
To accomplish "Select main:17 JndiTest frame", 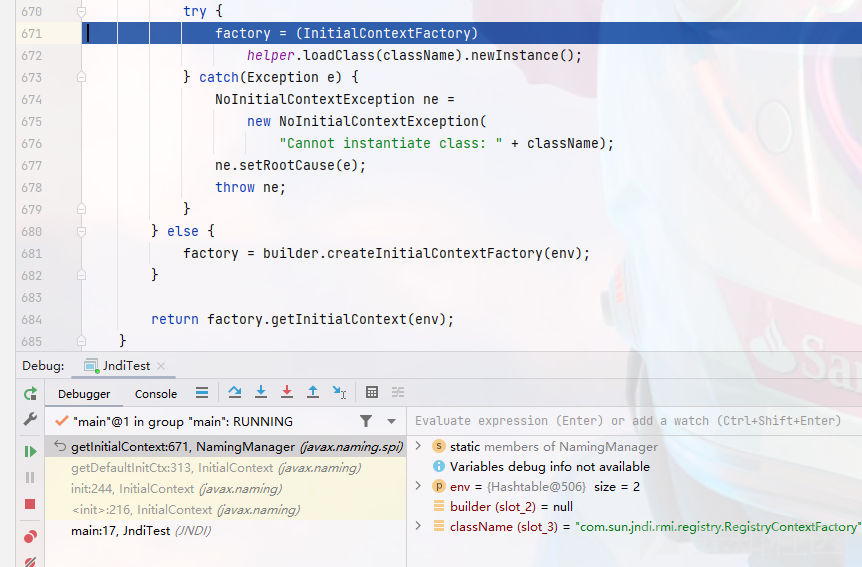I will tap(226, 531).
